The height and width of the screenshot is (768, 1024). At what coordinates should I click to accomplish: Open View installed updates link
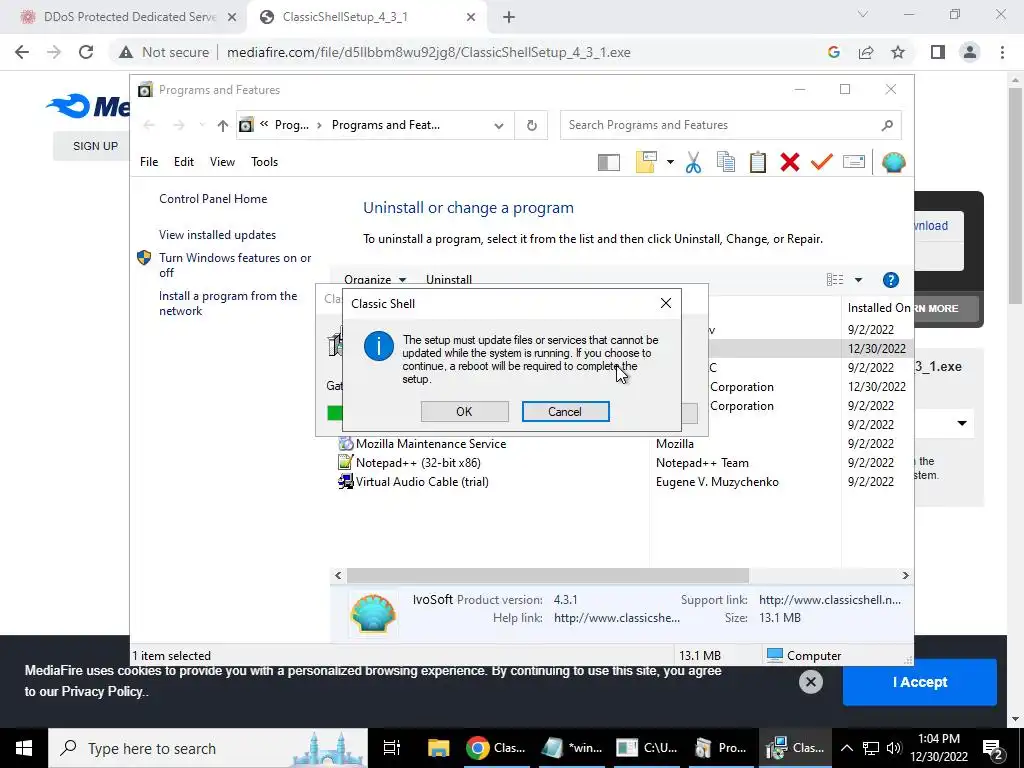[217, 235]
